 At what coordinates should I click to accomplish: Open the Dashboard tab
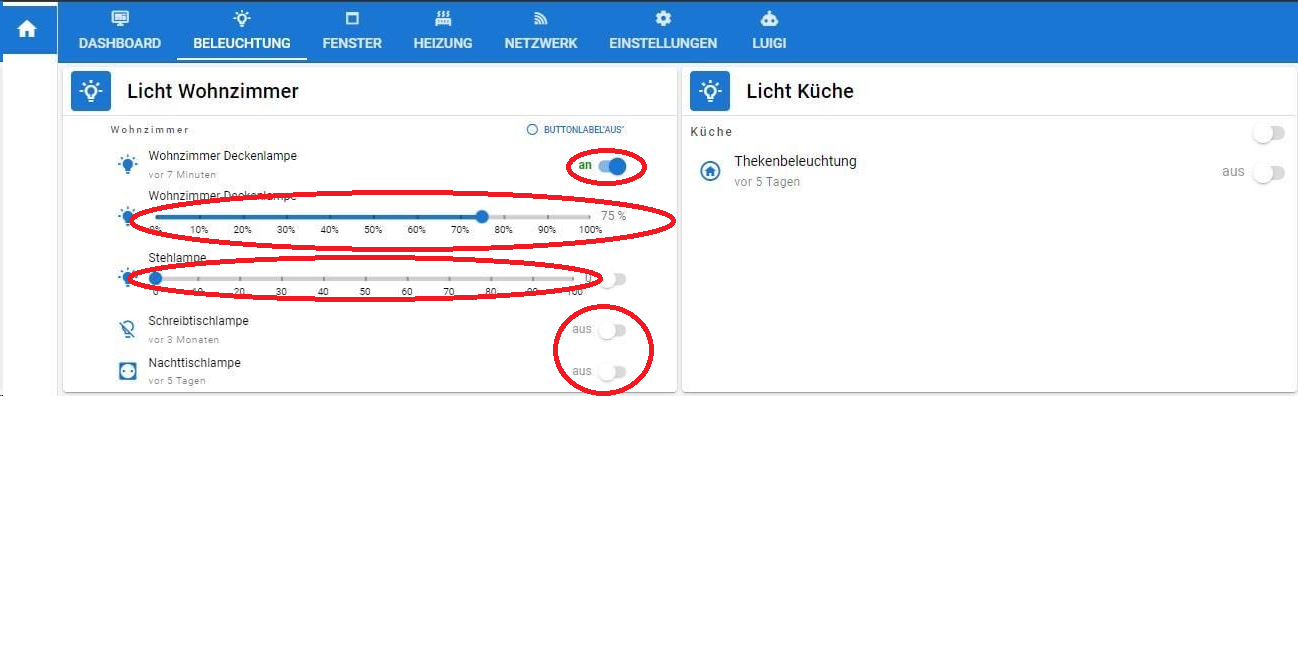tap(120, 31)
